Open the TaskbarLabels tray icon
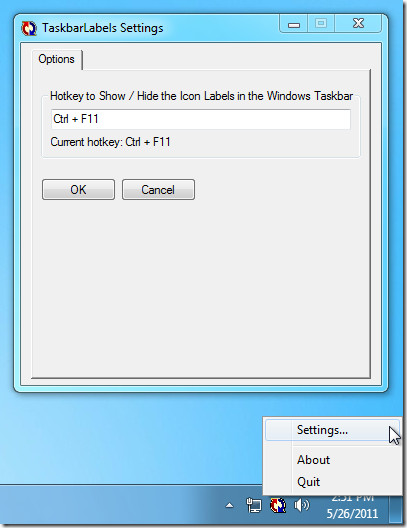The height and width of the screenshot is (528, 407). click(278, 505)
